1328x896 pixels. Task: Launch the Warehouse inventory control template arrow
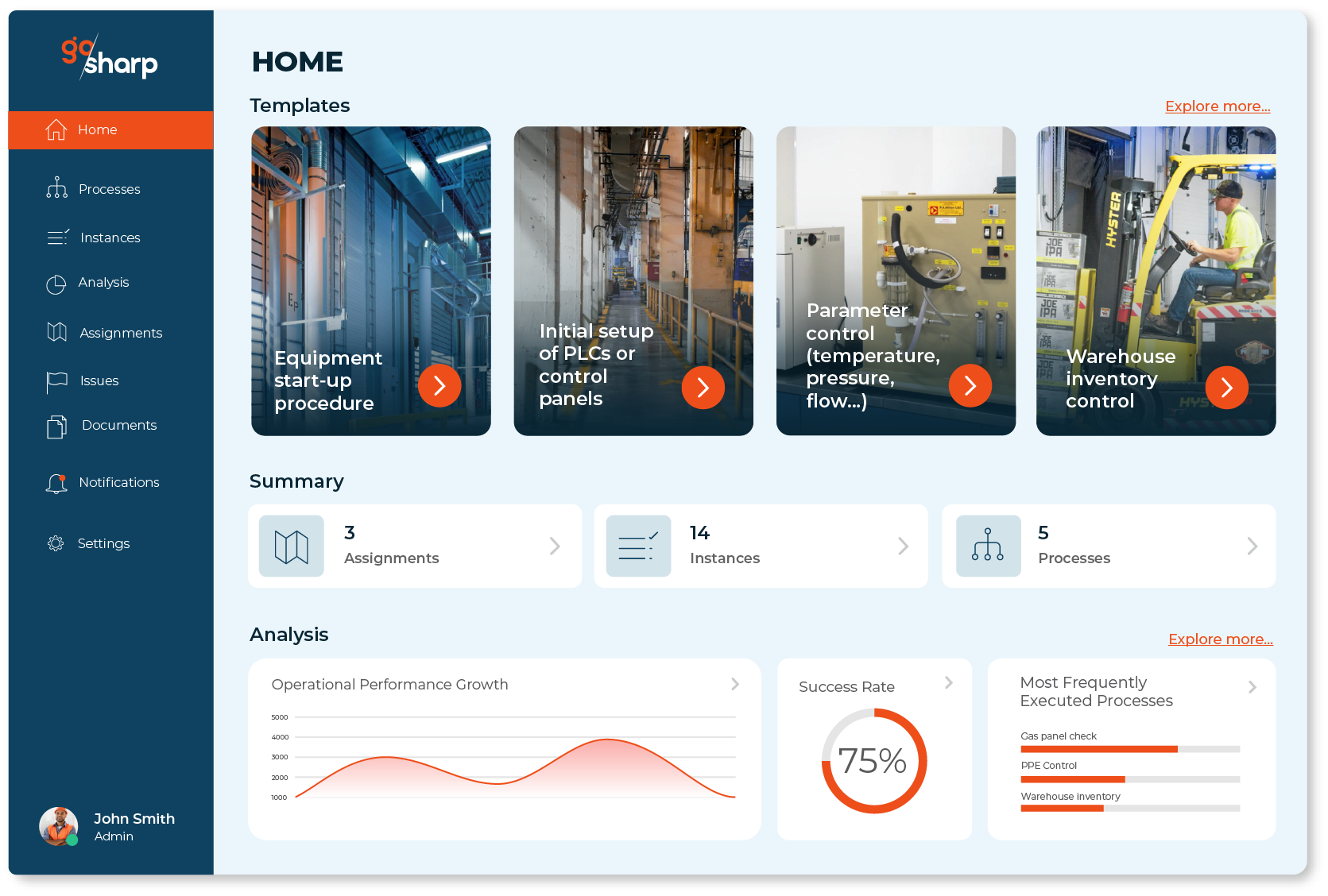click(x=1226, y=388)
